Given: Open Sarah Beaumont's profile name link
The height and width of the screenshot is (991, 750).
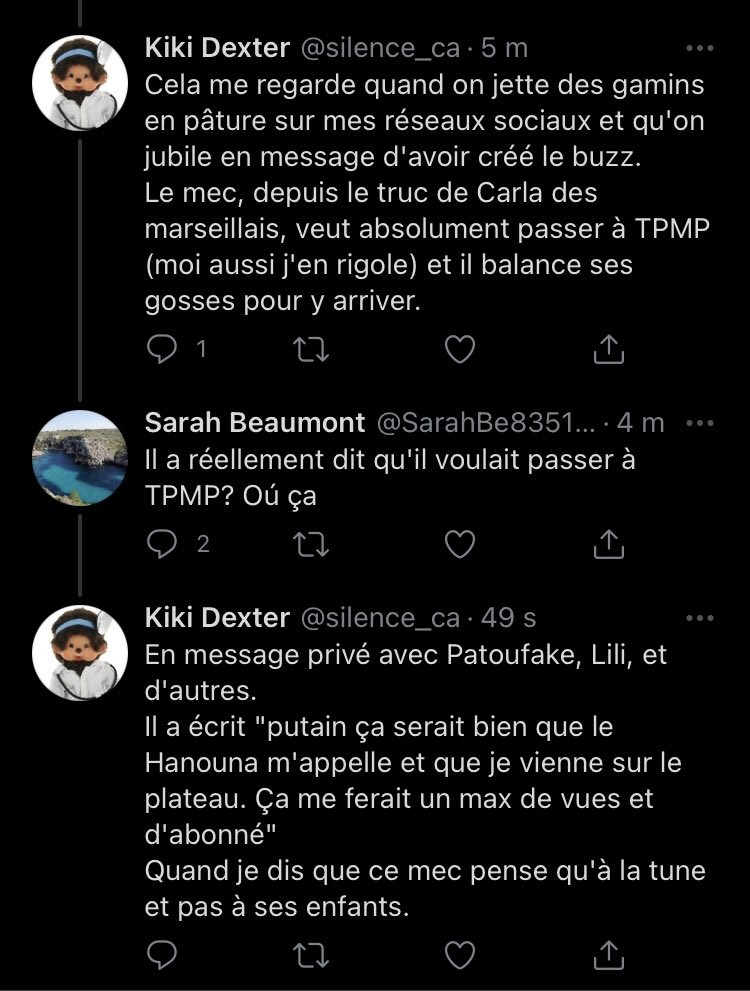Looking at the screenshot, I should (x=255, y=423).
